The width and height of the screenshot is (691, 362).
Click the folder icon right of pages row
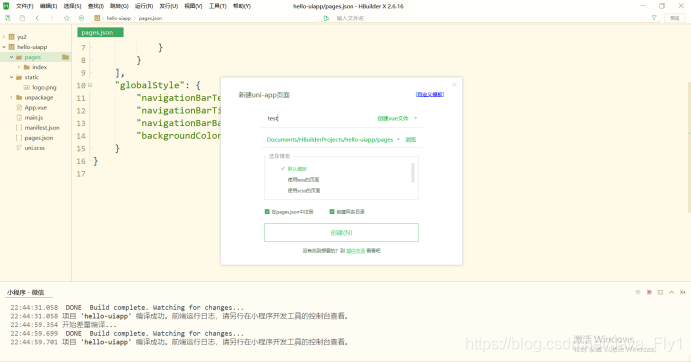tap(65, 57)
